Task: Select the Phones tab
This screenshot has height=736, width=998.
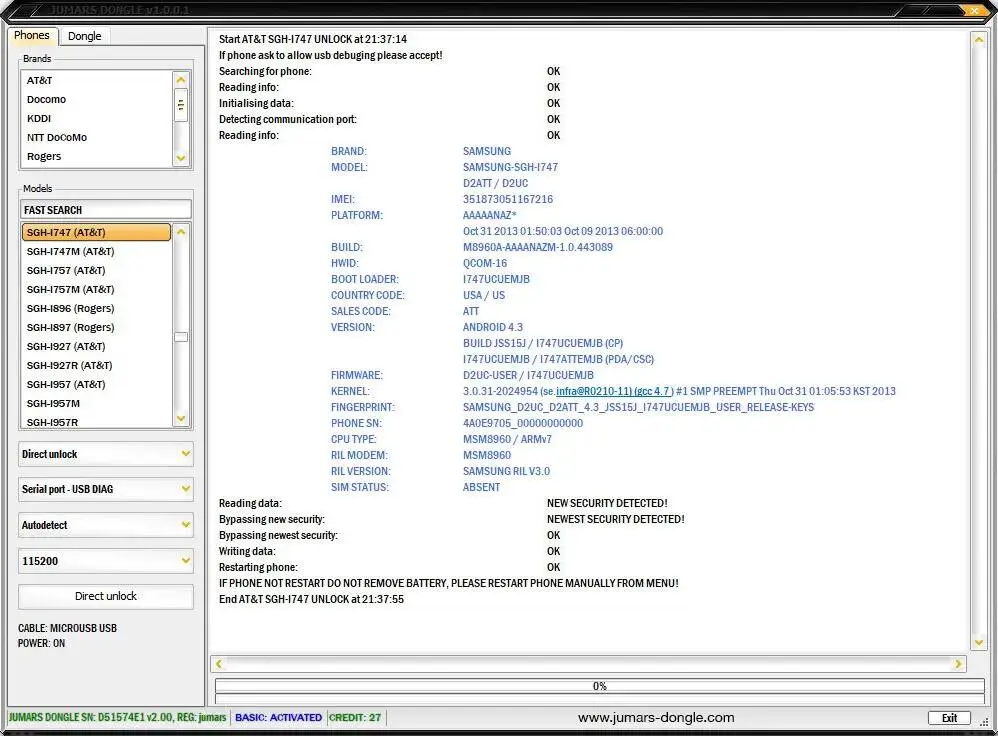Action: point(32,36)
